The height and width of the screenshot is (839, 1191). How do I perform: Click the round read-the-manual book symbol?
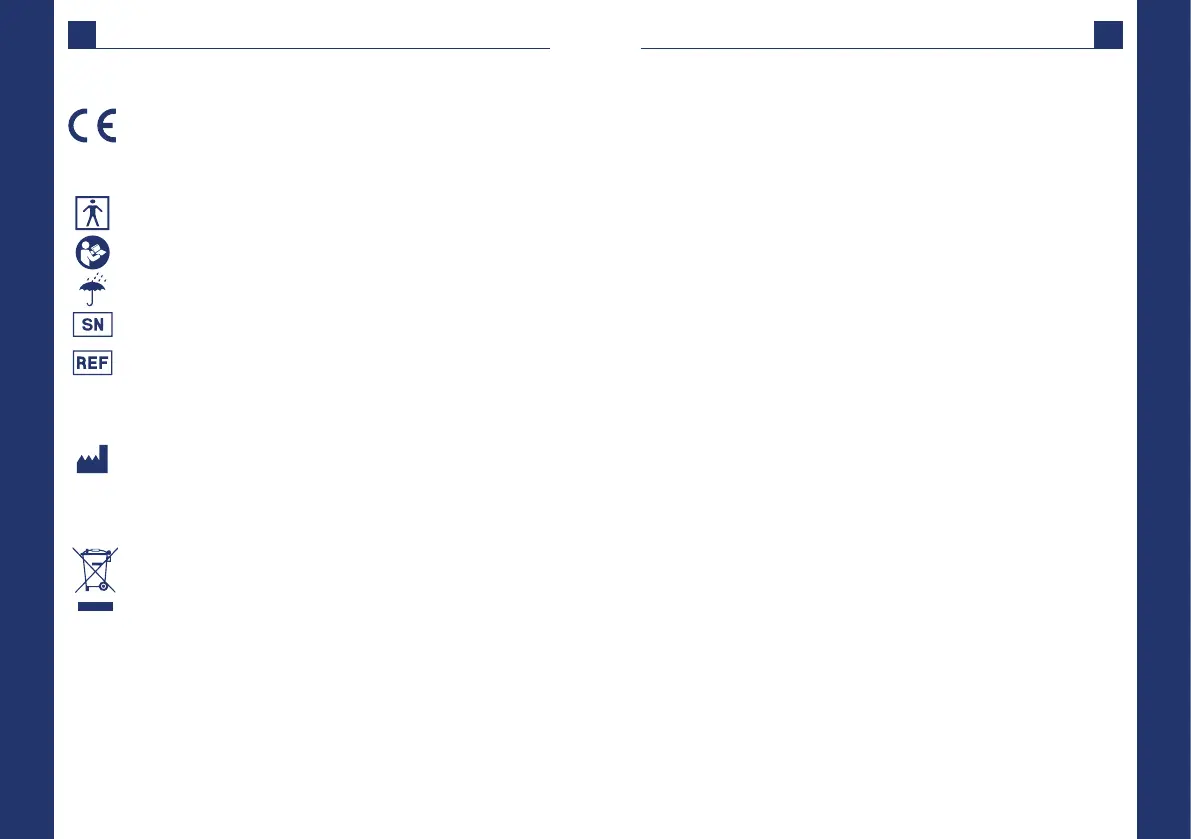click(92, 251)
